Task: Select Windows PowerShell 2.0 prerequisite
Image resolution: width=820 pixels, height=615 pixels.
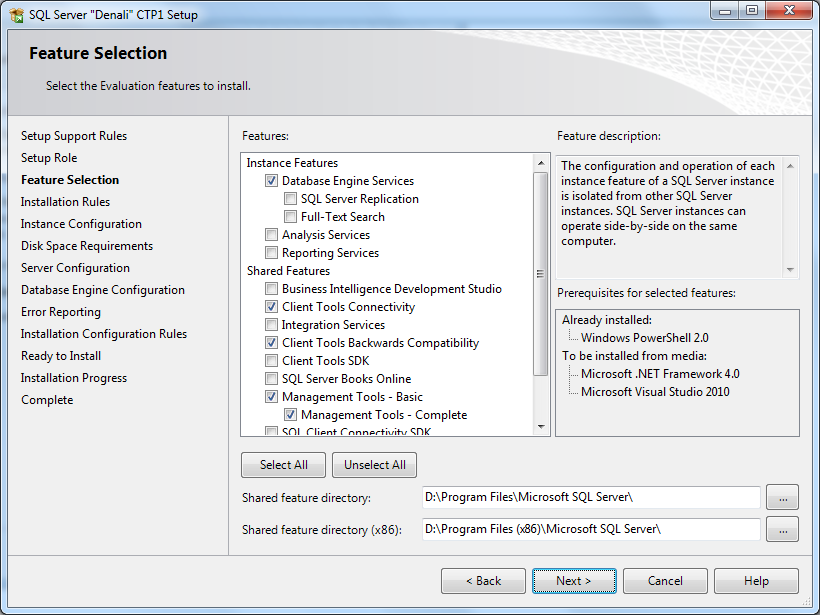Action: pyautogui.click(x=645, y=338)
